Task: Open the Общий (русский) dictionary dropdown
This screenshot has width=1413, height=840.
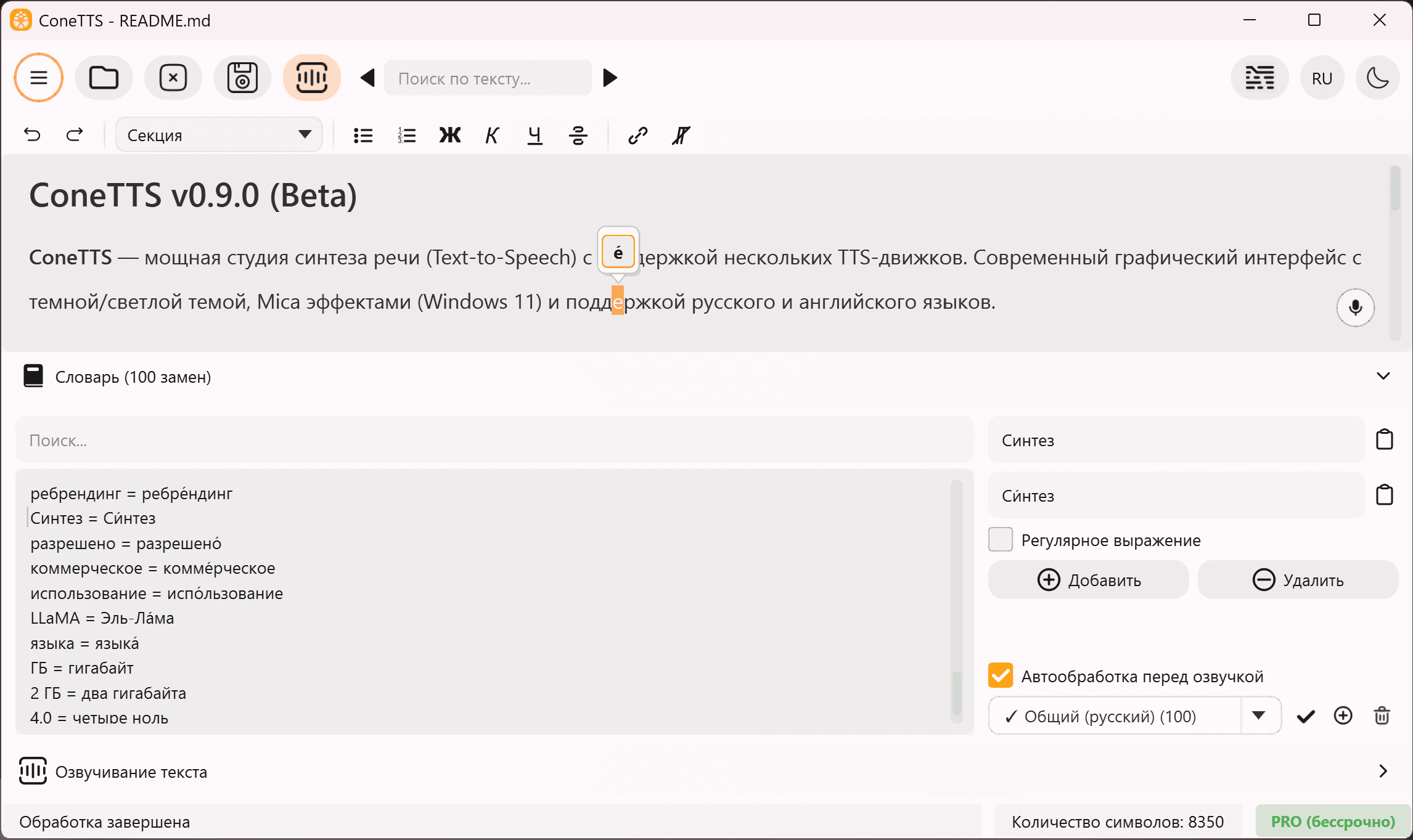Action: pos(1259,716)
